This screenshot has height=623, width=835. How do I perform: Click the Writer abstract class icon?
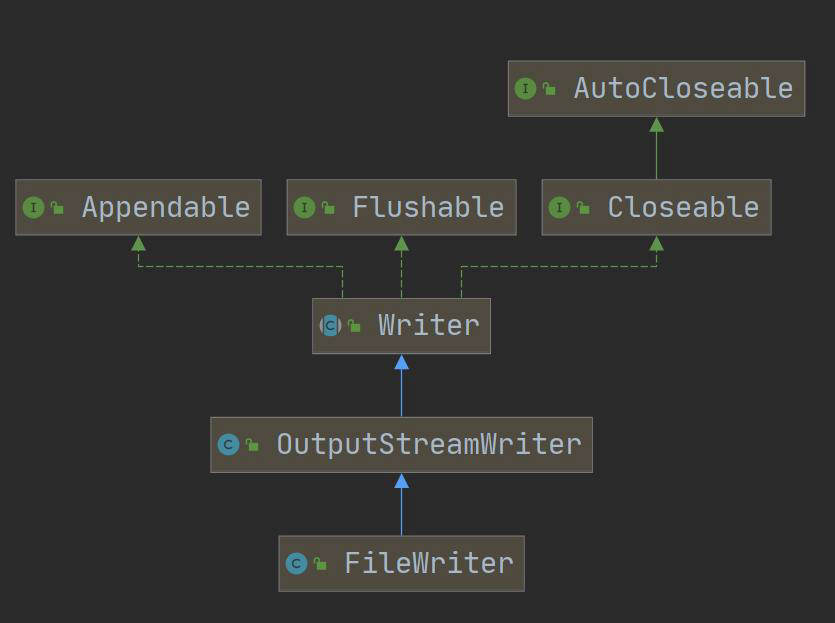click(330, 325)
